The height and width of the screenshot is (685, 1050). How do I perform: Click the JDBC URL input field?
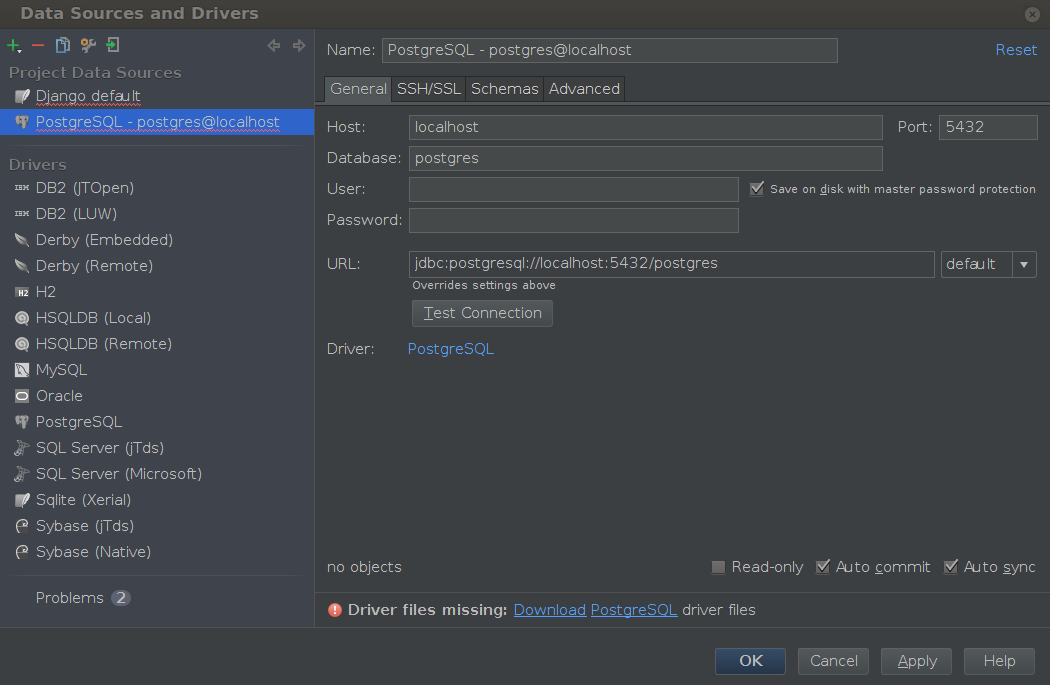pos(672,264)
